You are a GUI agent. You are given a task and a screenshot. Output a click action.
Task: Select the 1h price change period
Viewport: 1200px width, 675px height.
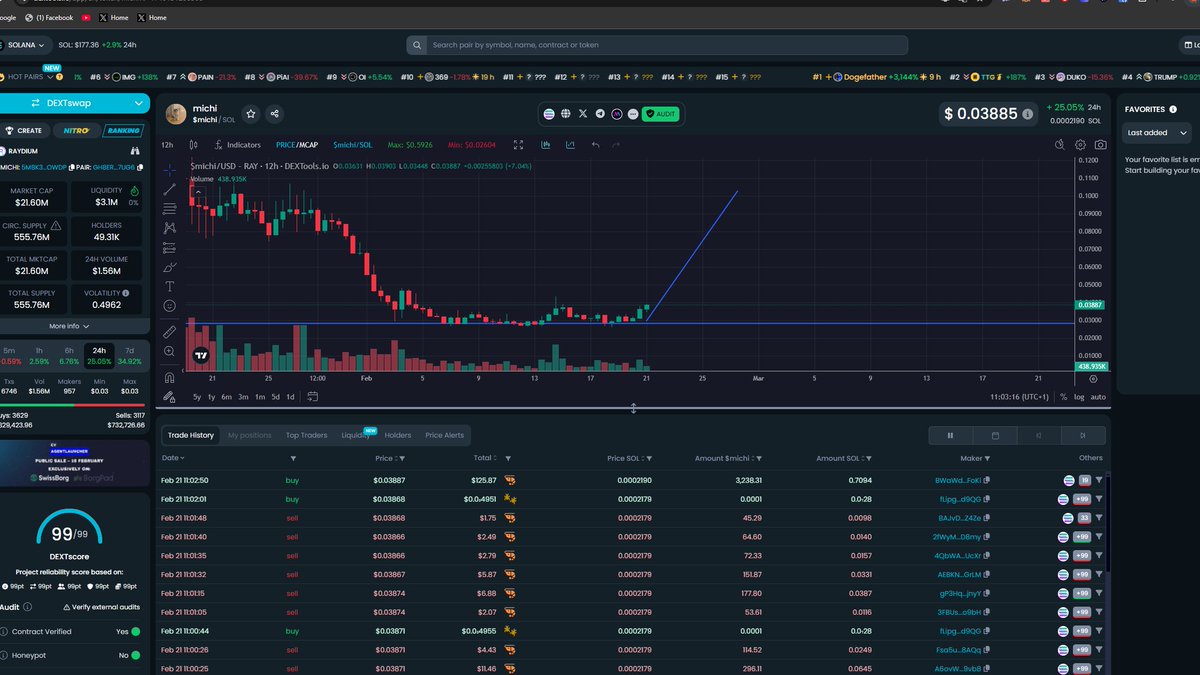[x=39, y=355]
